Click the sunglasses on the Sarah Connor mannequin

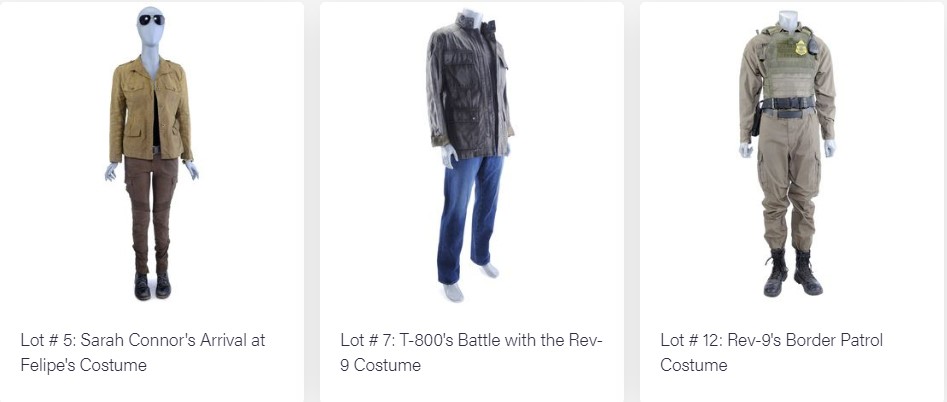(x=151, y=20)
